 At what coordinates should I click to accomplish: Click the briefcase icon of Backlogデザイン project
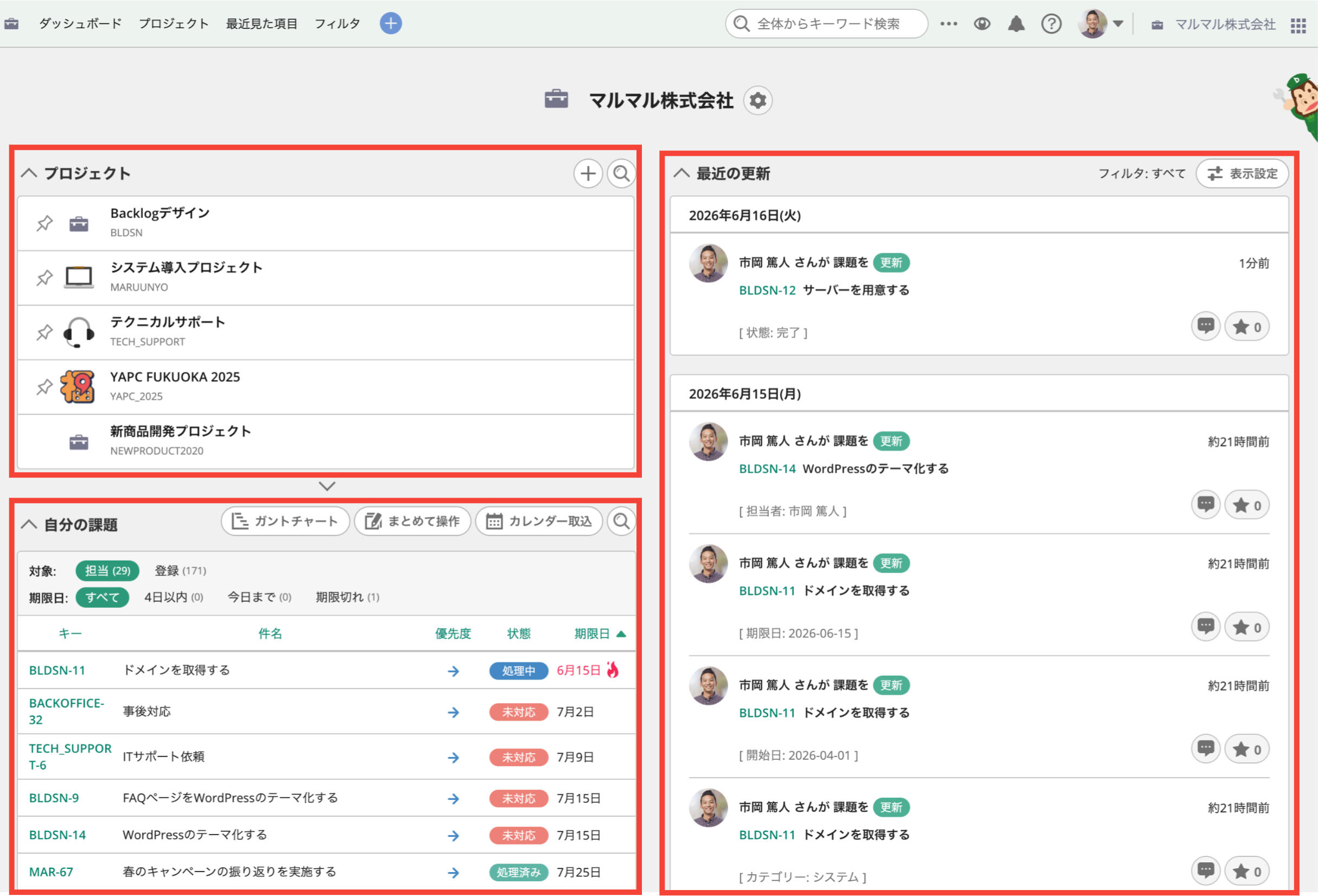click(79, 224)
